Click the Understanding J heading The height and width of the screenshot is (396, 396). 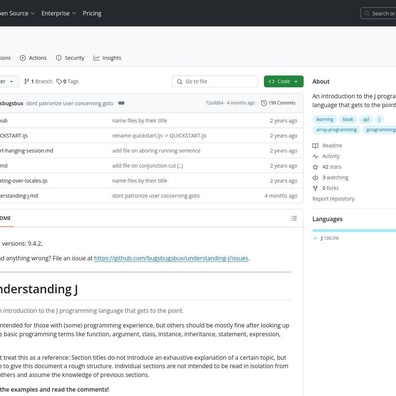pos(38,289)
